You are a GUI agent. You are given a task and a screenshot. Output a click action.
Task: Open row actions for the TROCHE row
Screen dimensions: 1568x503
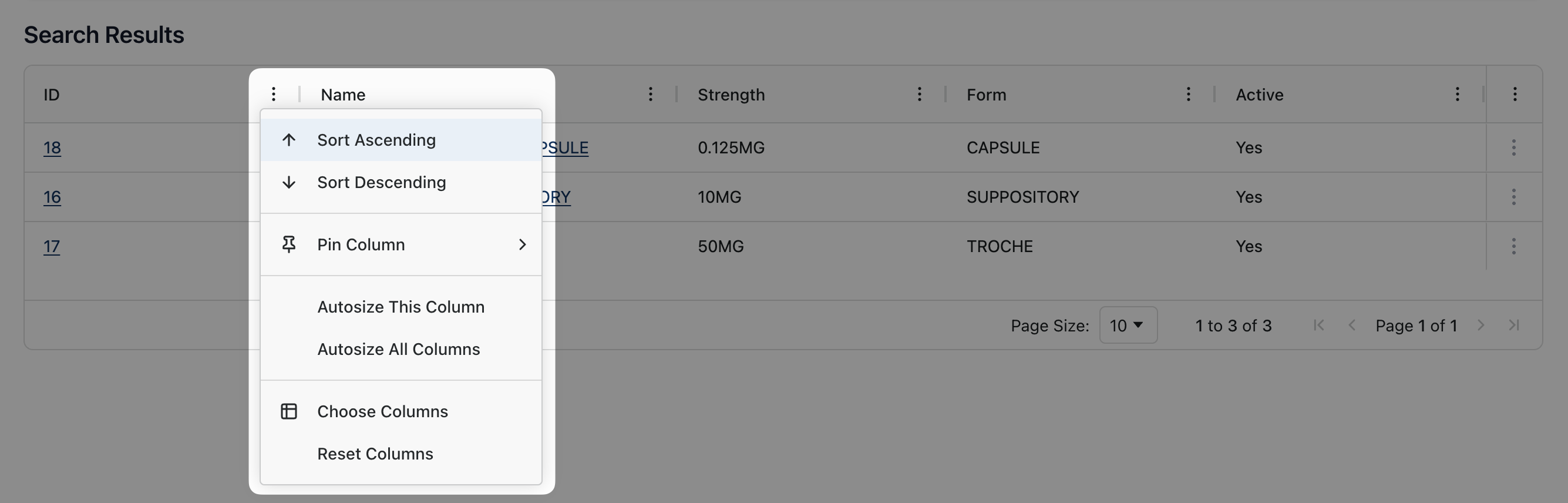(1513, 246)
